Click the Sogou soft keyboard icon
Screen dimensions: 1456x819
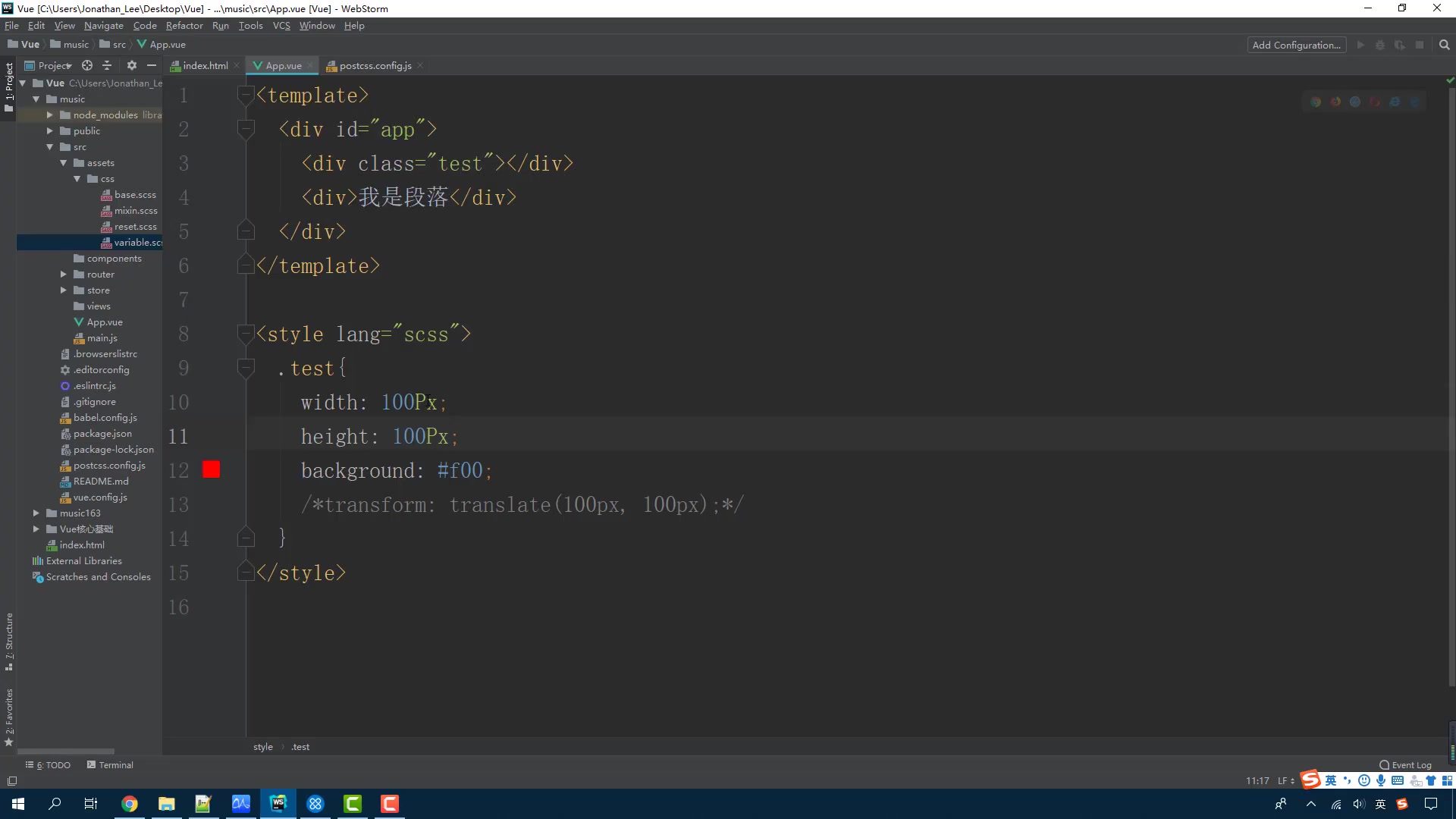(1398, 780)
